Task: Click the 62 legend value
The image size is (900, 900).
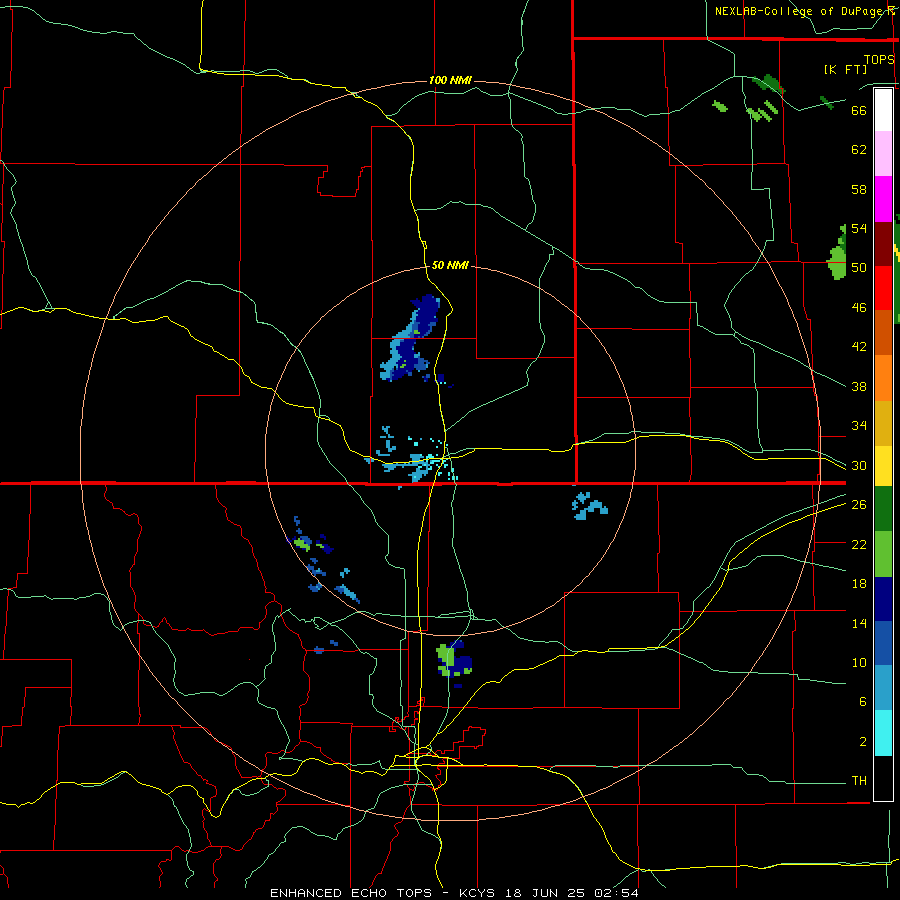Action: tap(859, 150)
